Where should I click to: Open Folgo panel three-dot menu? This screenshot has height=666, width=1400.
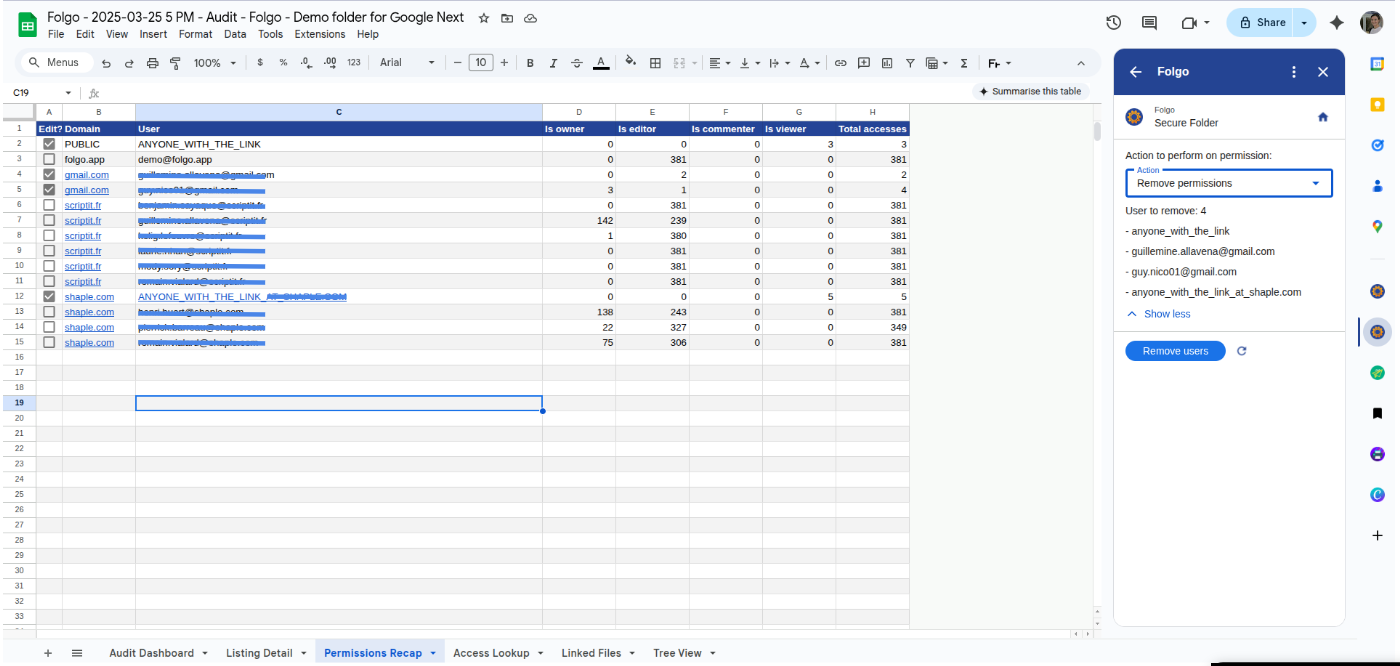(1294, 72)
